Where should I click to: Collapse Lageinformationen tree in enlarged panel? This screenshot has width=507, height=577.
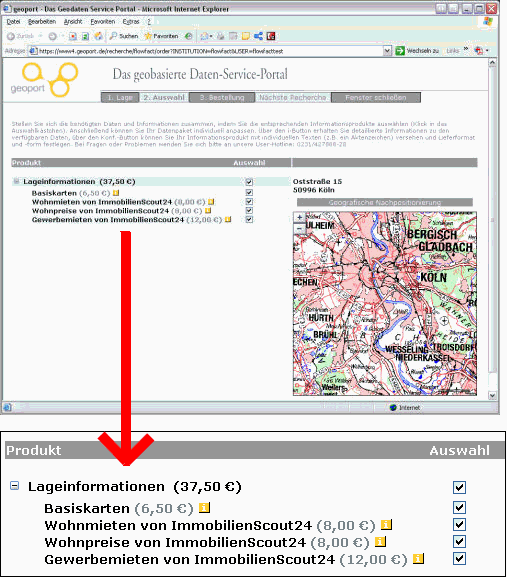pyautogui.click(x=14, y=486)
